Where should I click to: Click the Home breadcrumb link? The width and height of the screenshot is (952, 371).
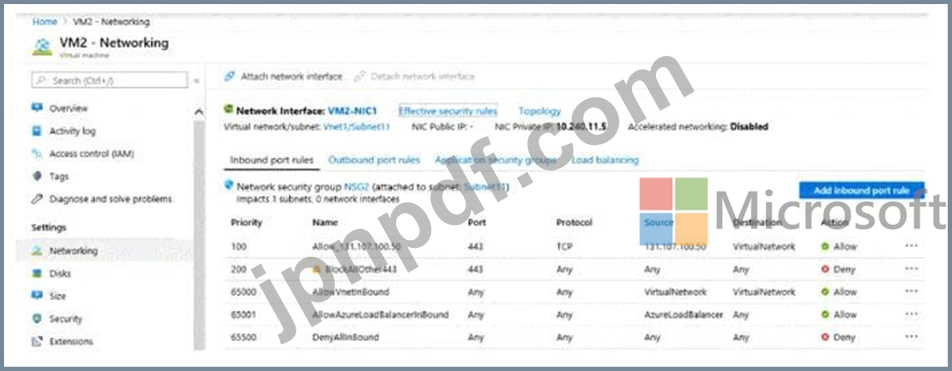(44, 21)
